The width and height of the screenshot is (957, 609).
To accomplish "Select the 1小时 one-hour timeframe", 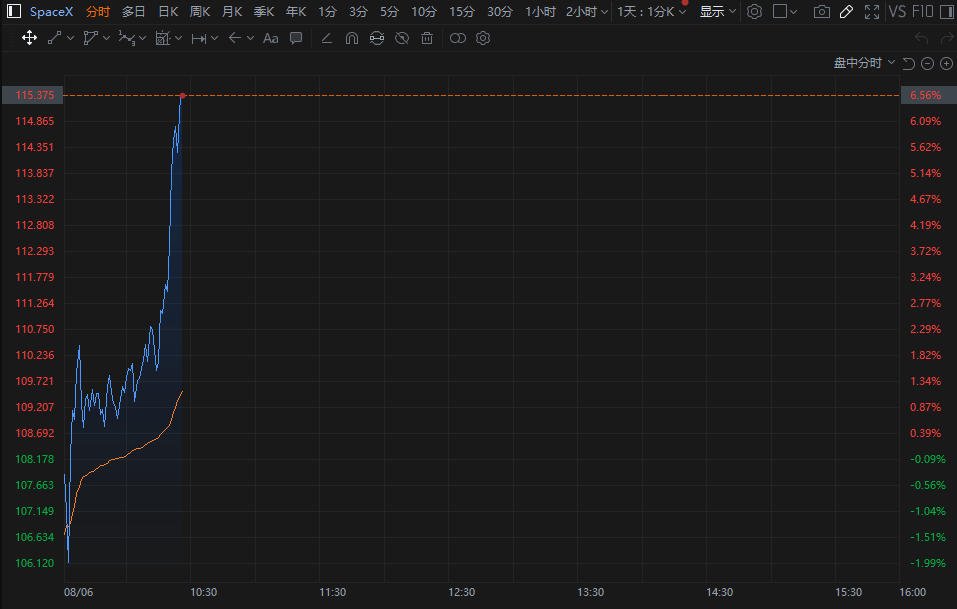I will tap(540, 12).
